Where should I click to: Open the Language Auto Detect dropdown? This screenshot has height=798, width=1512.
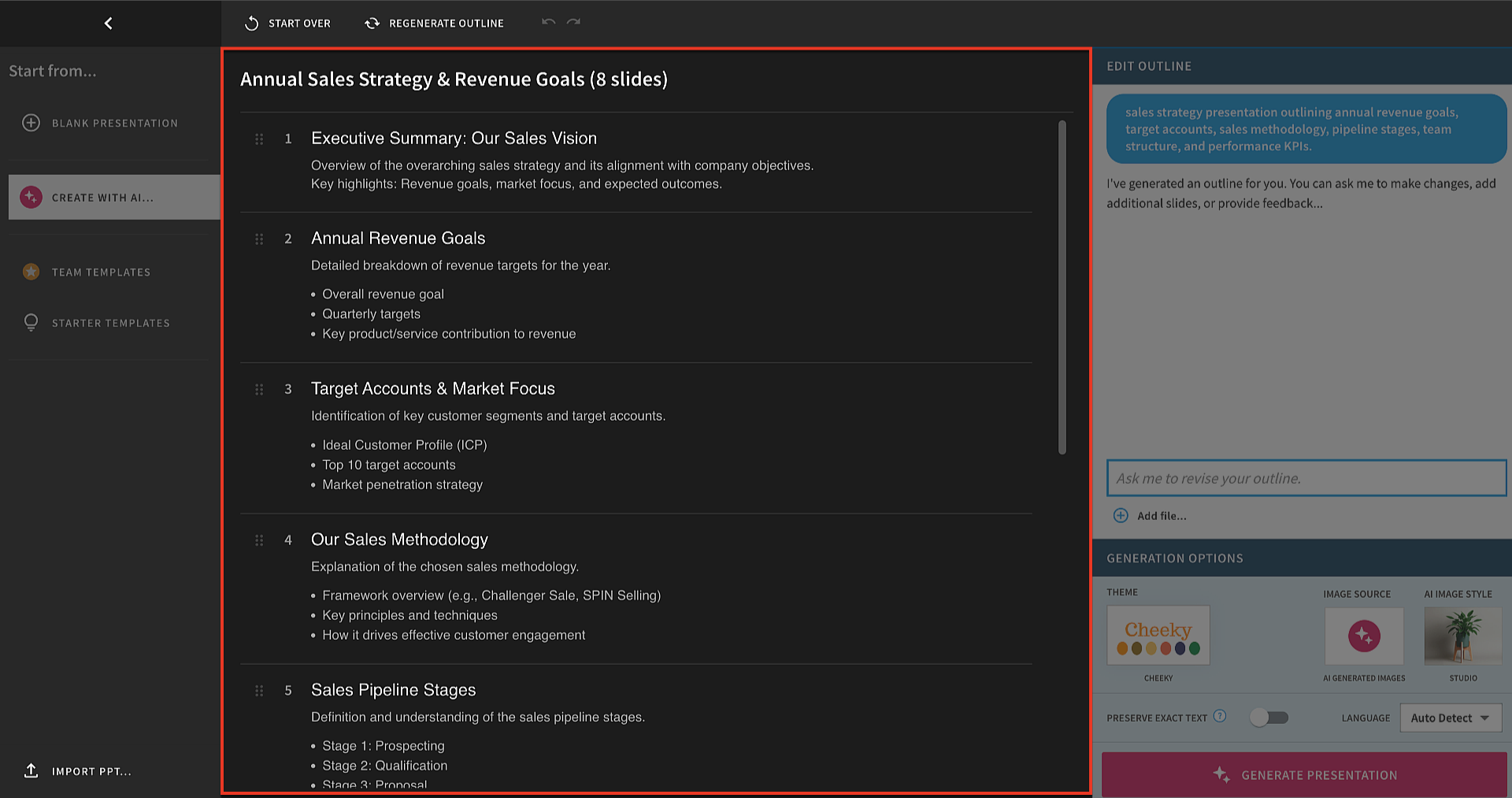(1451, 718)
